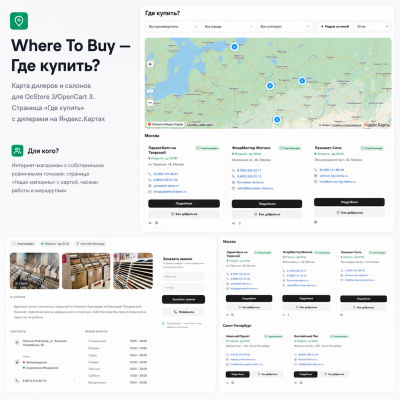Click the email envelope icon in ПаркетХолл card under the map
Image resolution: width=400 pixels, height=400 pixels.
pyautogui.click(x=150, y=192)
